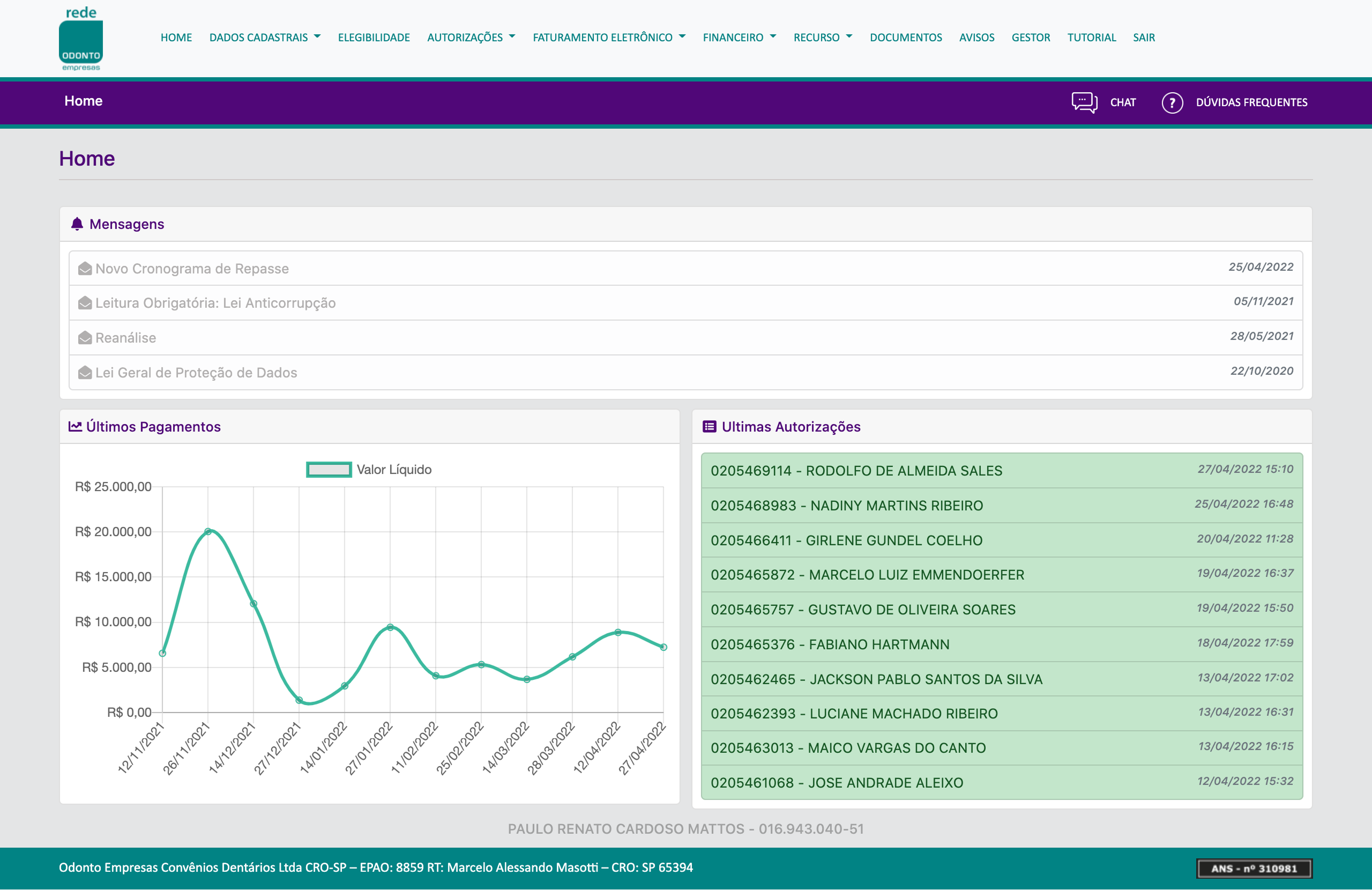Click the 26/11/2021 peak point on chart

(208, 531)
